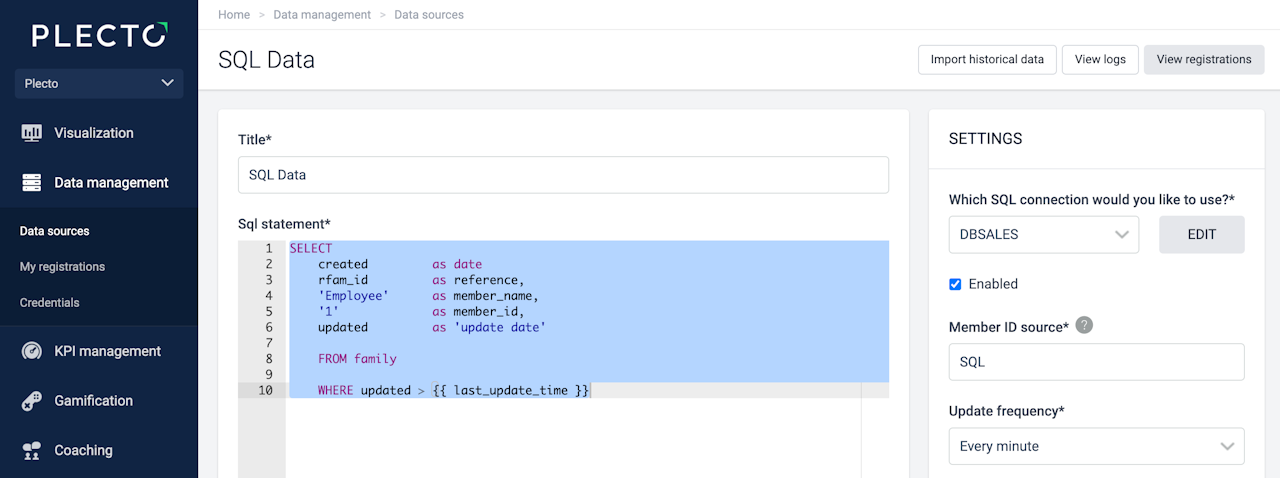Select Data sources sidebar item

click(55, 231)
